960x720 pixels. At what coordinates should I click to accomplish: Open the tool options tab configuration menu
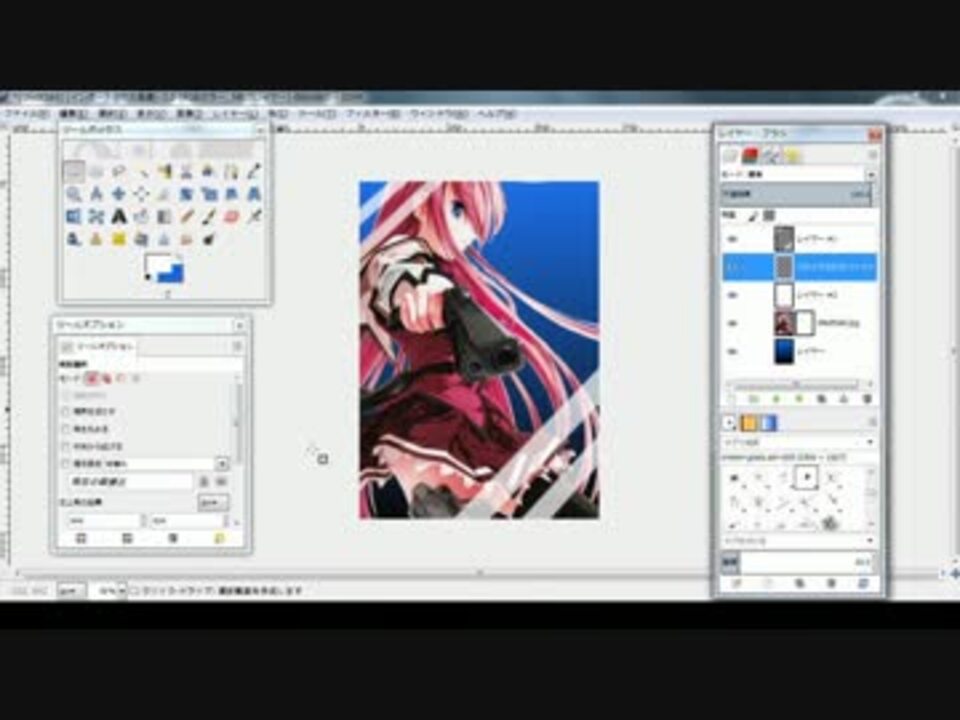(x=237, y=347)
